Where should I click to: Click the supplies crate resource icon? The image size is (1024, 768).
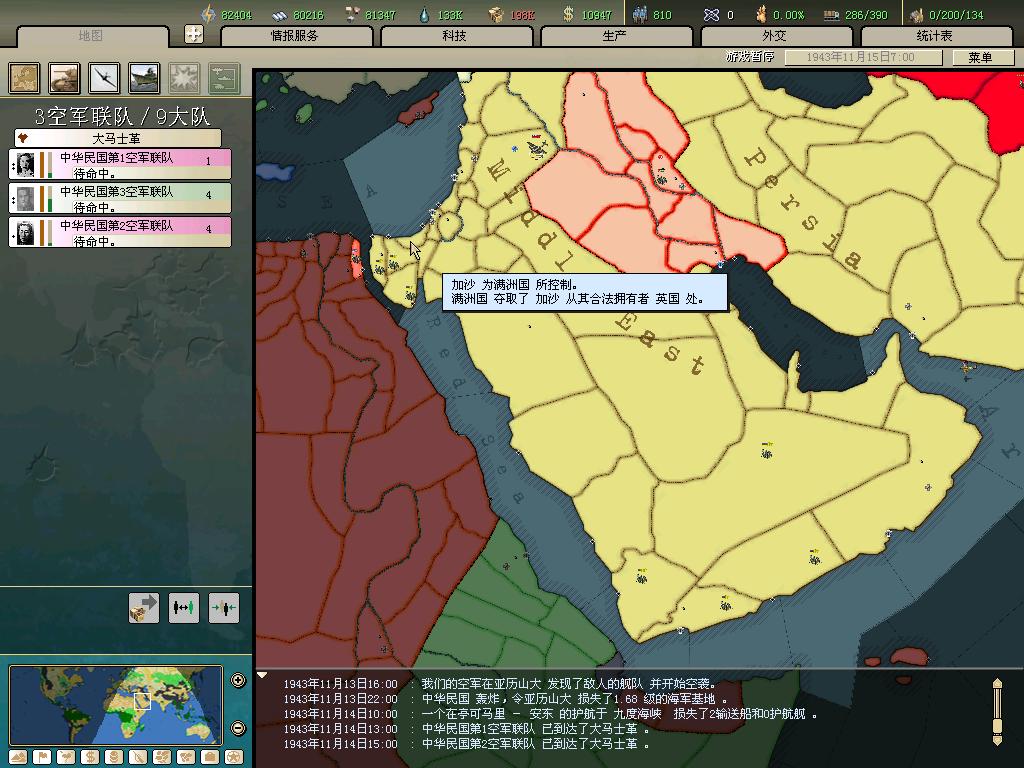496,14
